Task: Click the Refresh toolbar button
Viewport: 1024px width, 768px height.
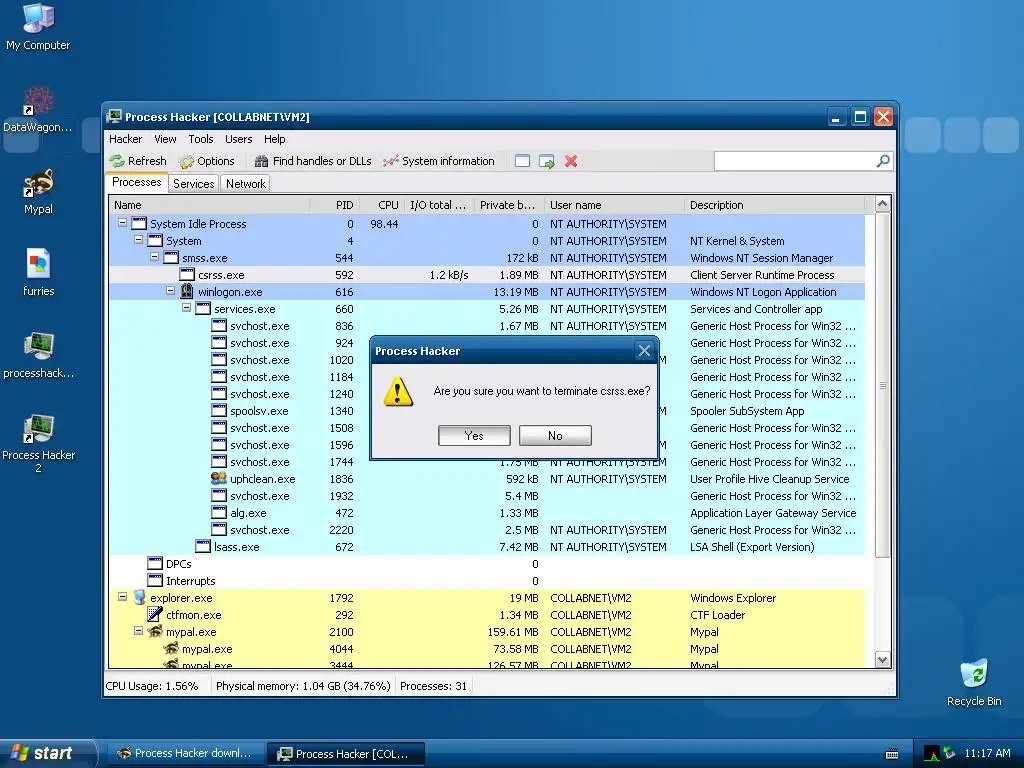Action: 138,161
